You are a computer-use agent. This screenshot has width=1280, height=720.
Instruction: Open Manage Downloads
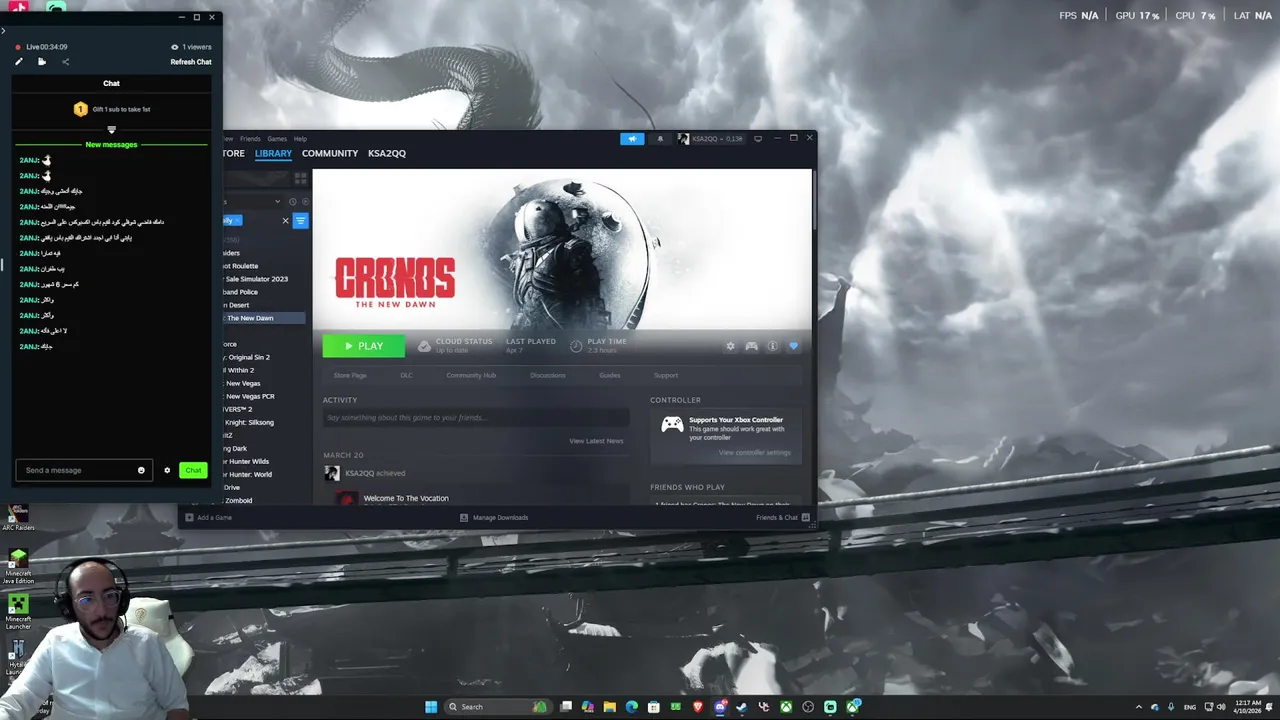tap(494, 517)
